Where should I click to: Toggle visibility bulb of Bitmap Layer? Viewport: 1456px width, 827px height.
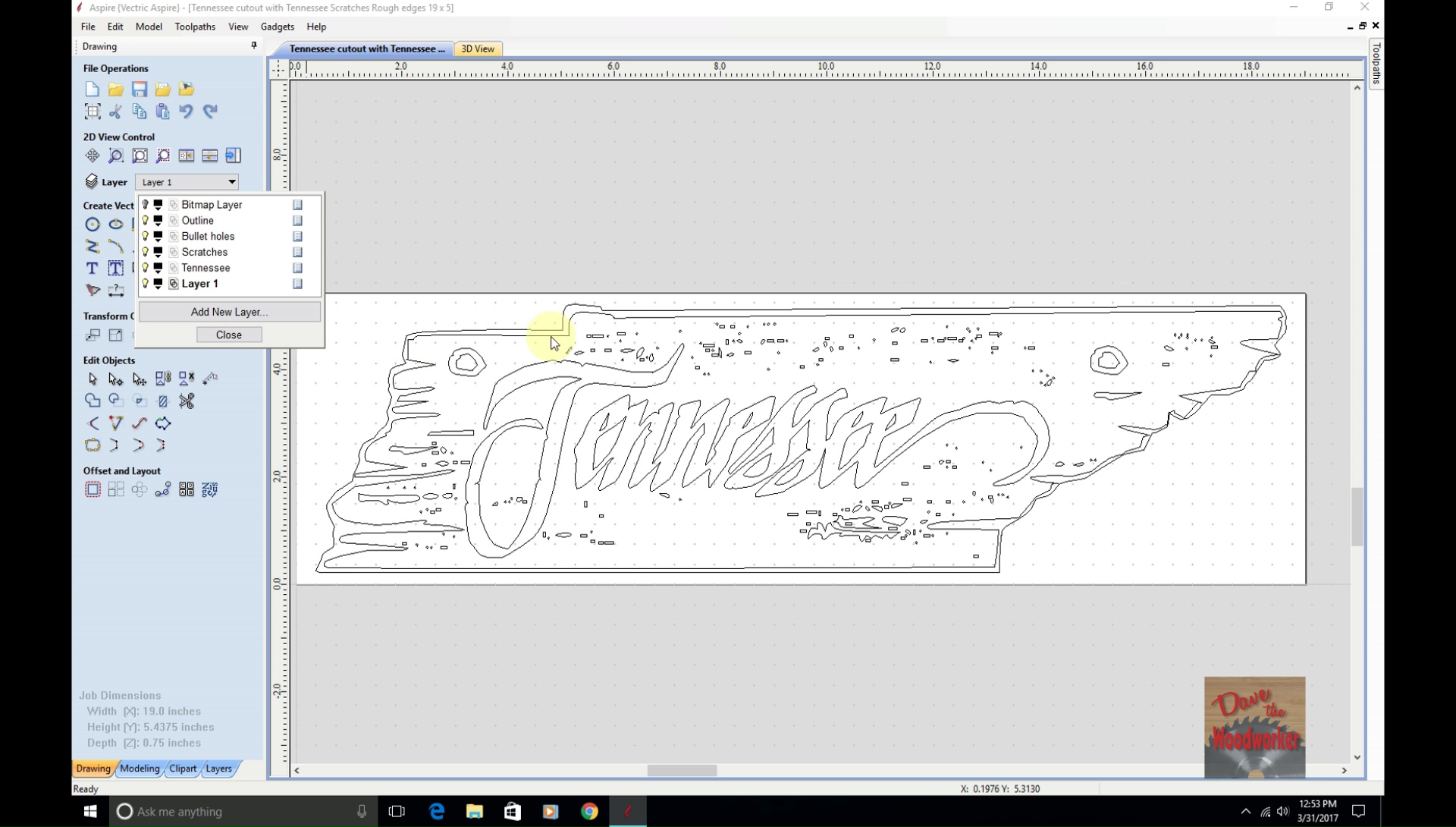tap(146, 205)
